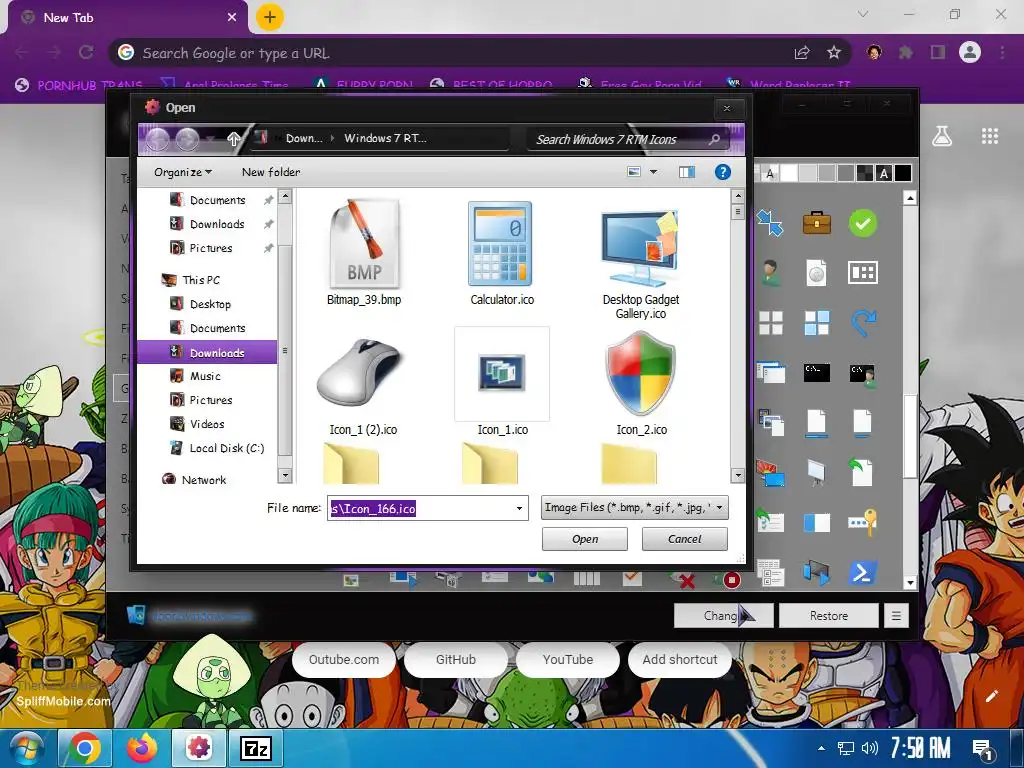Click navigation pane scroll up arrow
The height and width of the screenshot is (768, 1024).
285,196
